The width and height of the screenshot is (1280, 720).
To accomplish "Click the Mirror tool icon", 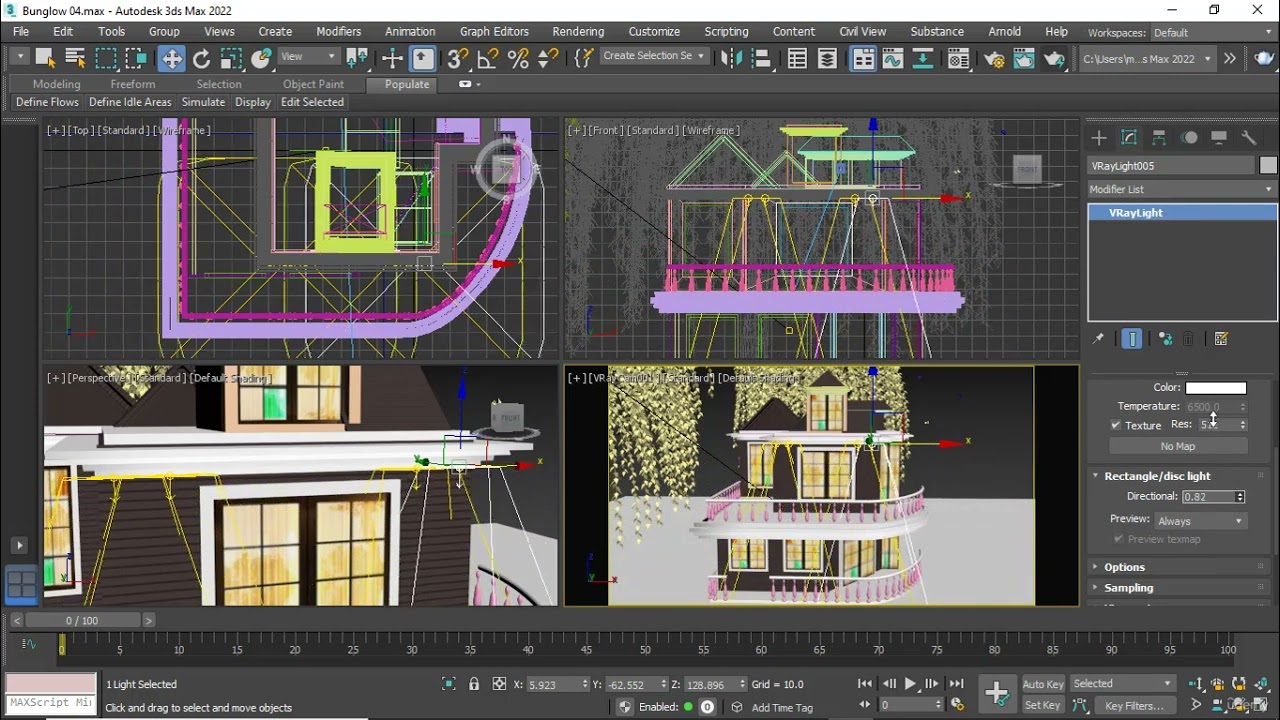I will click(732, 58).
